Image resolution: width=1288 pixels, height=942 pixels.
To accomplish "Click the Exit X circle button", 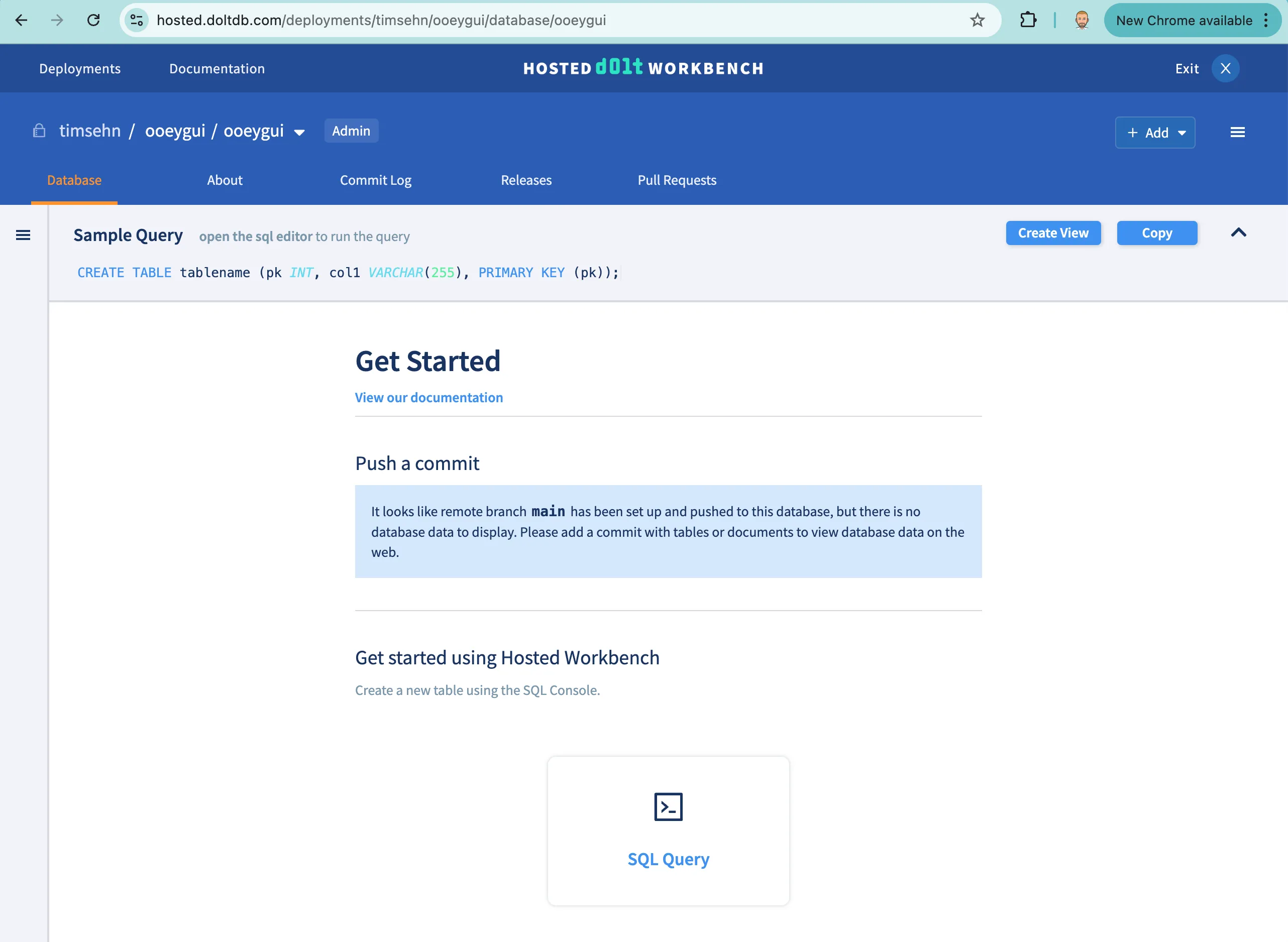I will [x=1225, y=68].
